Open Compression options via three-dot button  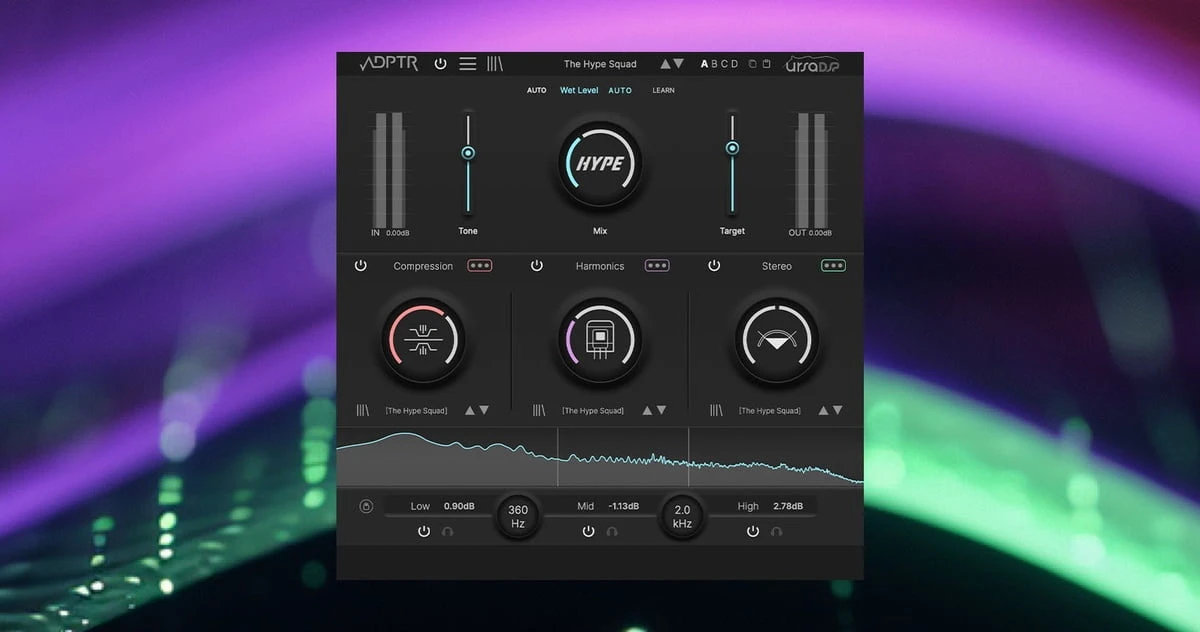pos(480,266)
